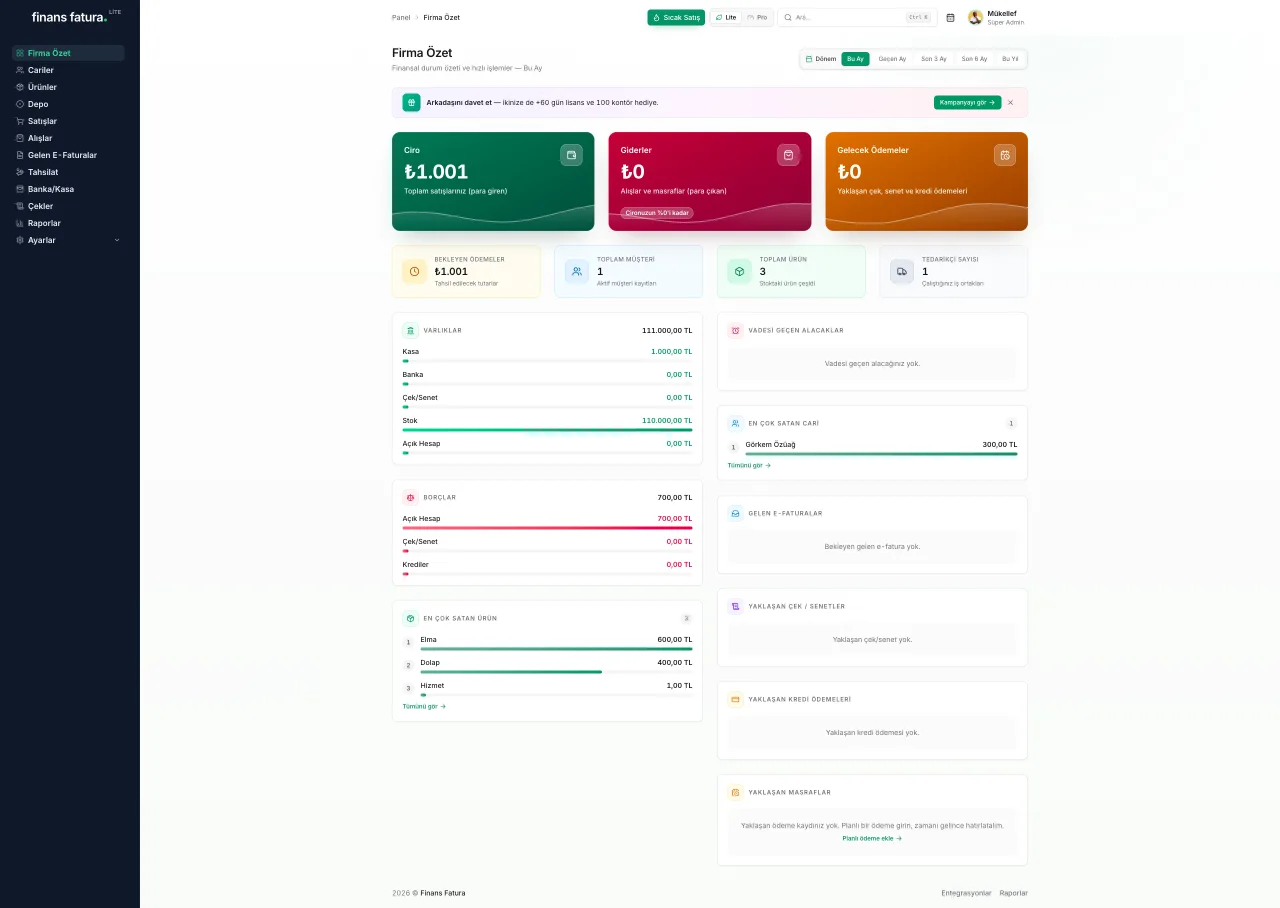Screen dimensions: 1280x908
Task: Open Gelen E-Faturalar in the sidebar
Action: pos(68,155)
